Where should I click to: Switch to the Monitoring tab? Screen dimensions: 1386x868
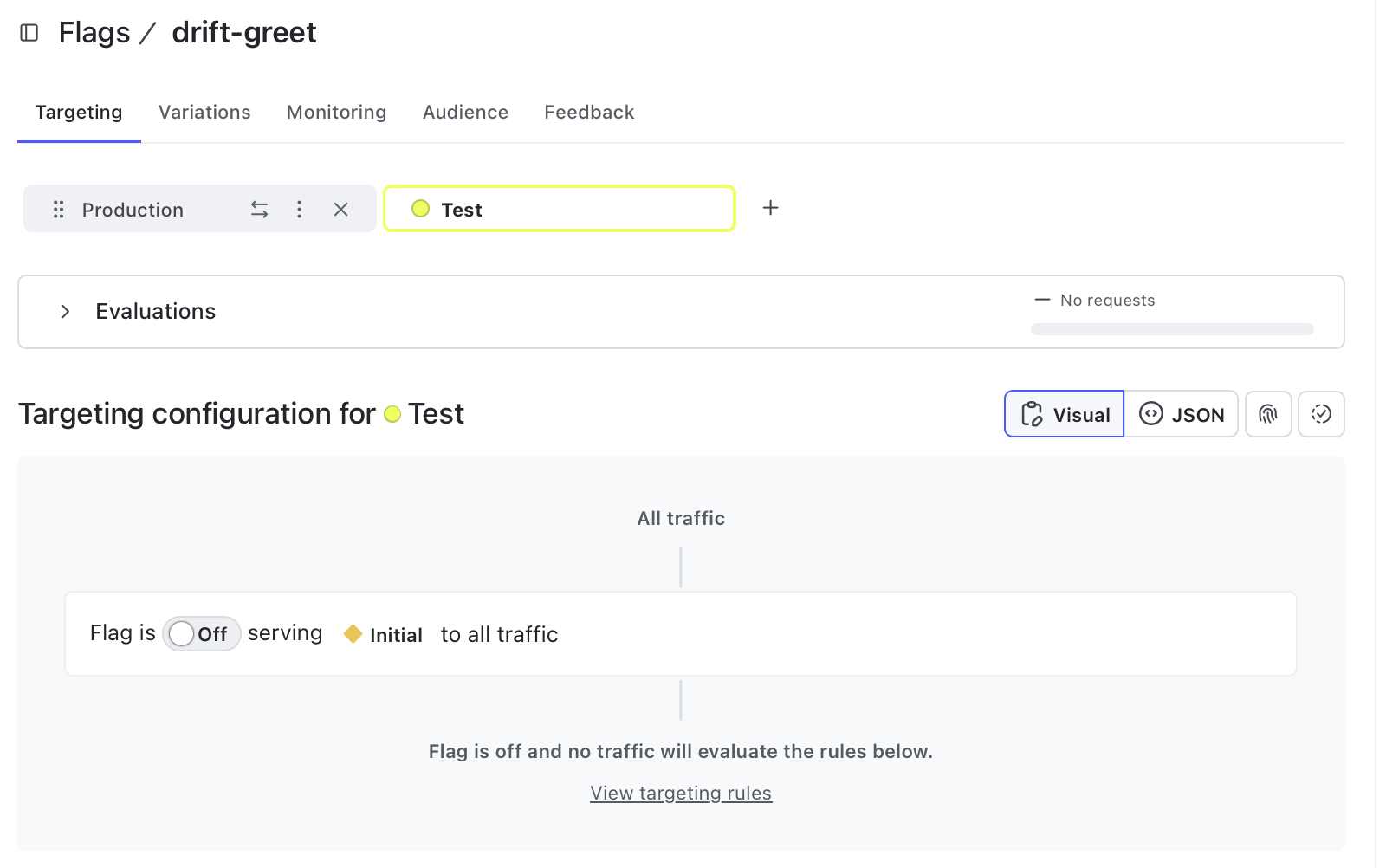pyautogui.click(x=336, y=113)
